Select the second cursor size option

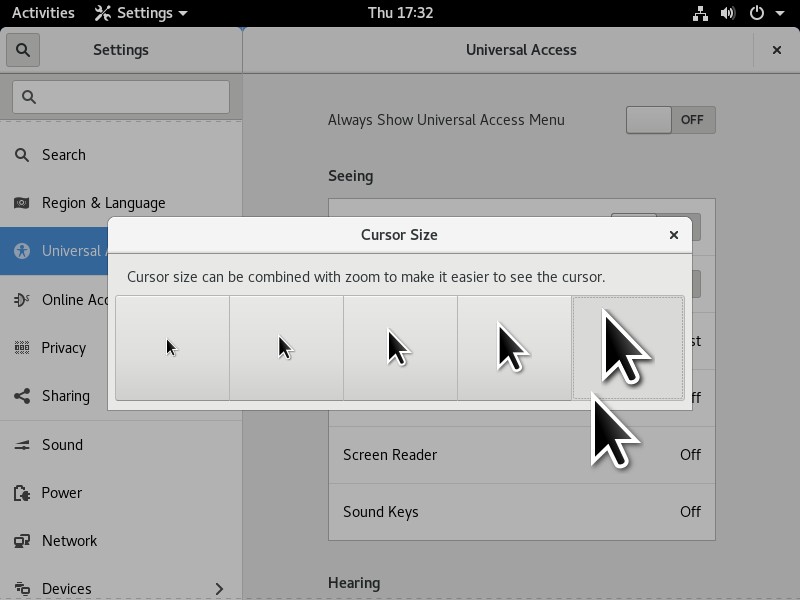[x=286, y=348]
